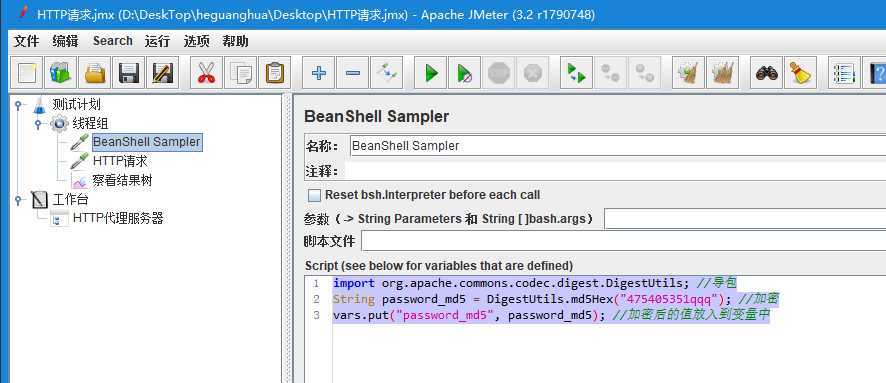The height and width of the screenshot is (383, 886).
Task: Click the Toggle tree arrows icon
Action: click(386, 73)
